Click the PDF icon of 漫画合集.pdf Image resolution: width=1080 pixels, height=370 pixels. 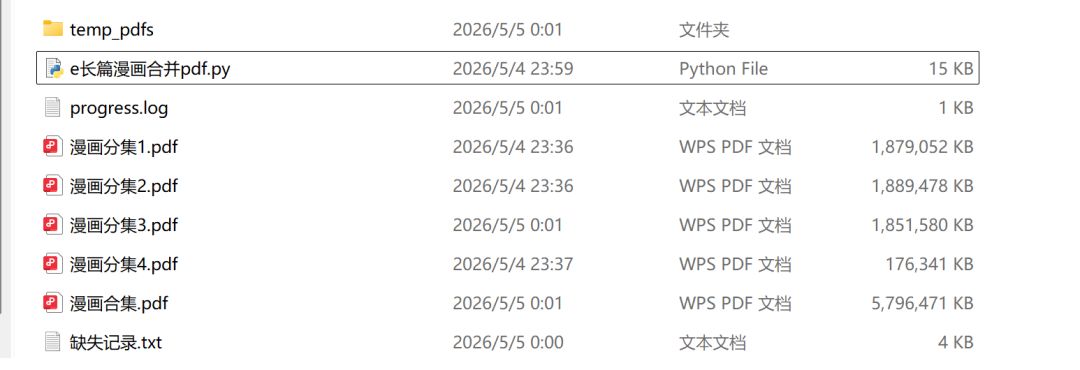click(x=53, y=302)
